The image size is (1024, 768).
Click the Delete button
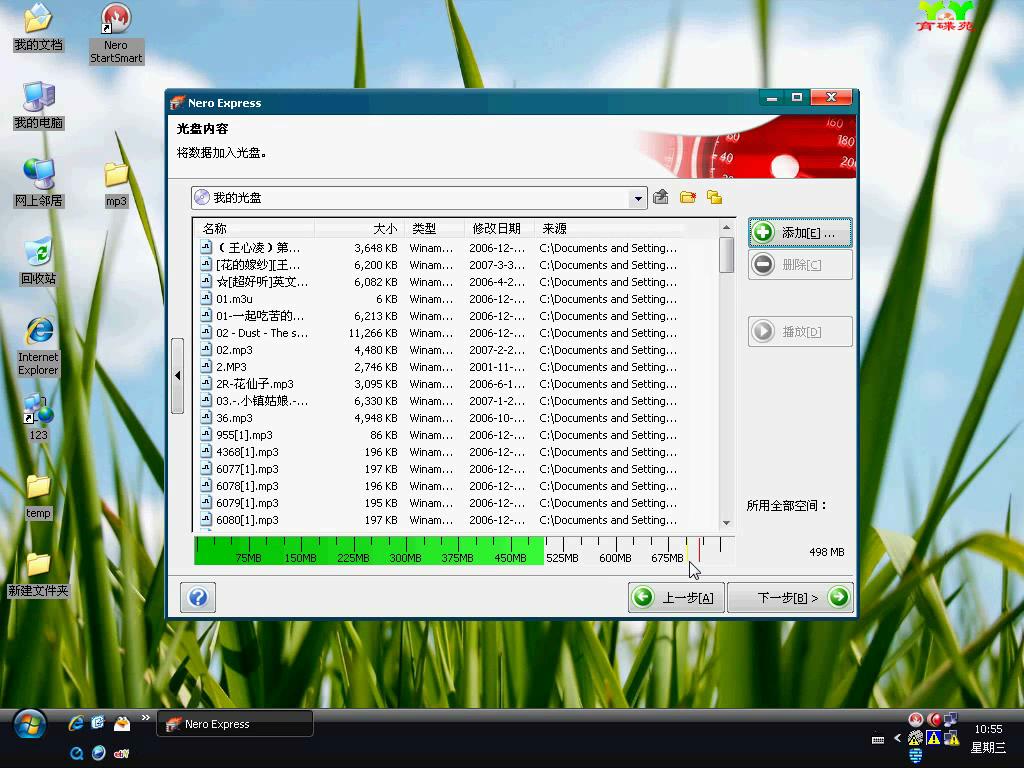tap(800, 264)
